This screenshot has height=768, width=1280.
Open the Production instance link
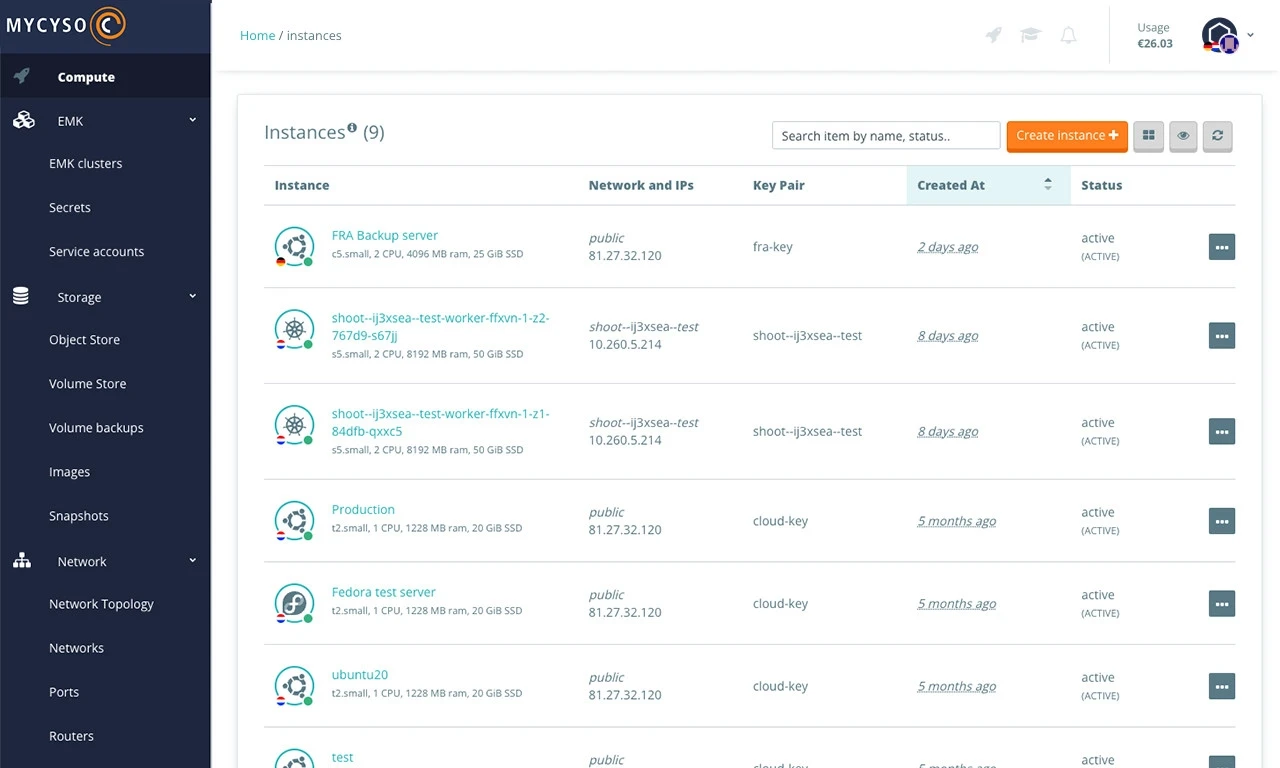coord(363,509)
